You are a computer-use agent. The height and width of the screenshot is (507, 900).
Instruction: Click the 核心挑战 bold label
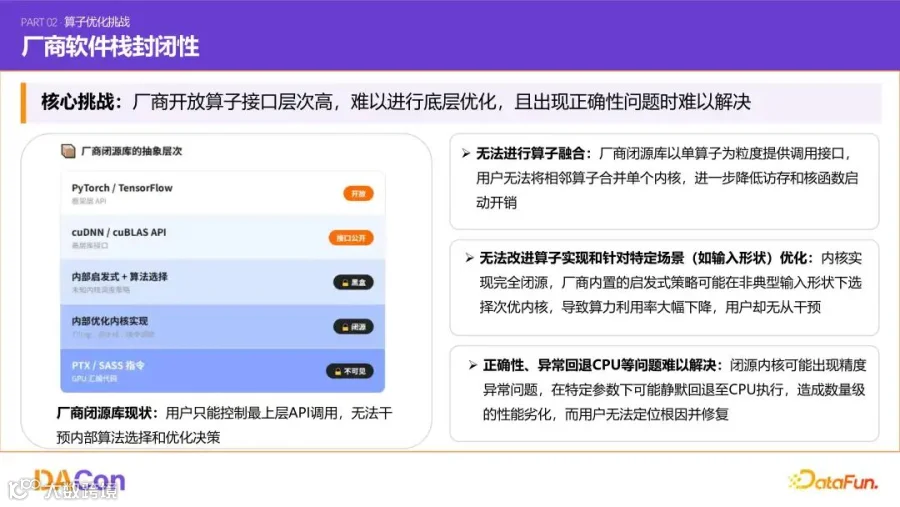pos(81,102)
